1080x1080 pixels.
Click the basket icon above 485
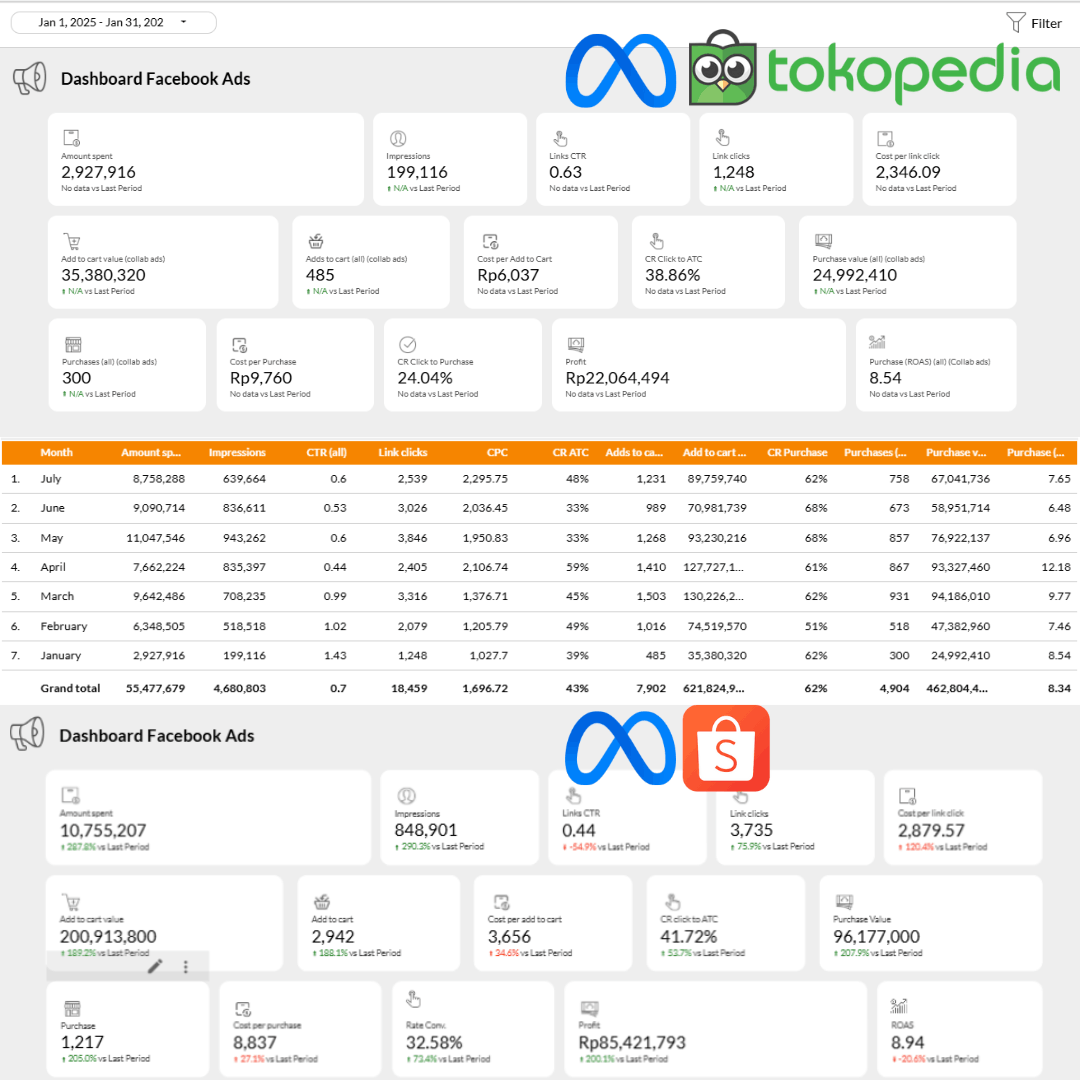(x=316, y=241)
